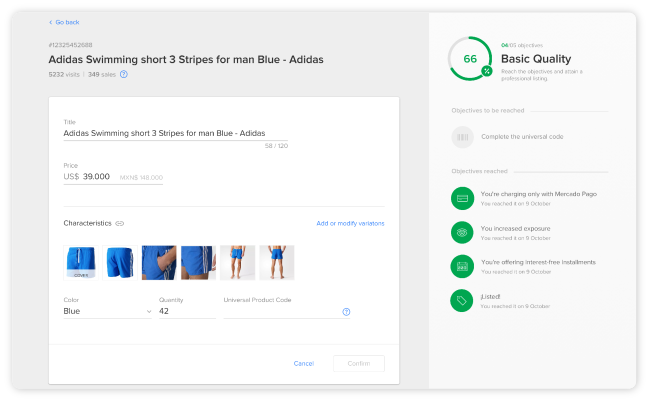Click the listing ID #12325452688
649x402 pixels.
70,45
